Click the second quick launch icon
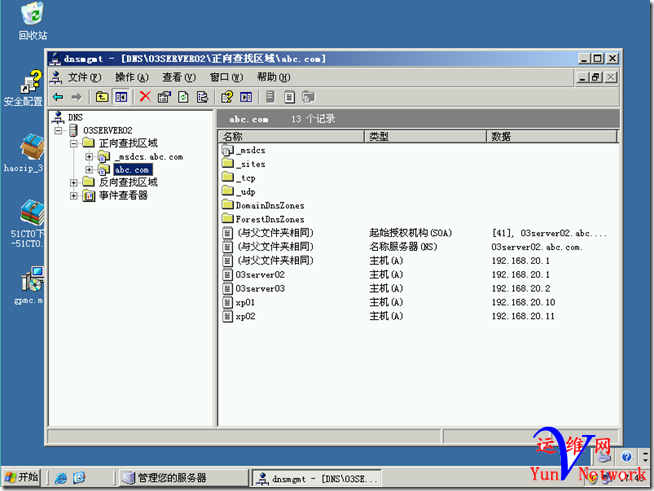654x491 pixels. 79,478
